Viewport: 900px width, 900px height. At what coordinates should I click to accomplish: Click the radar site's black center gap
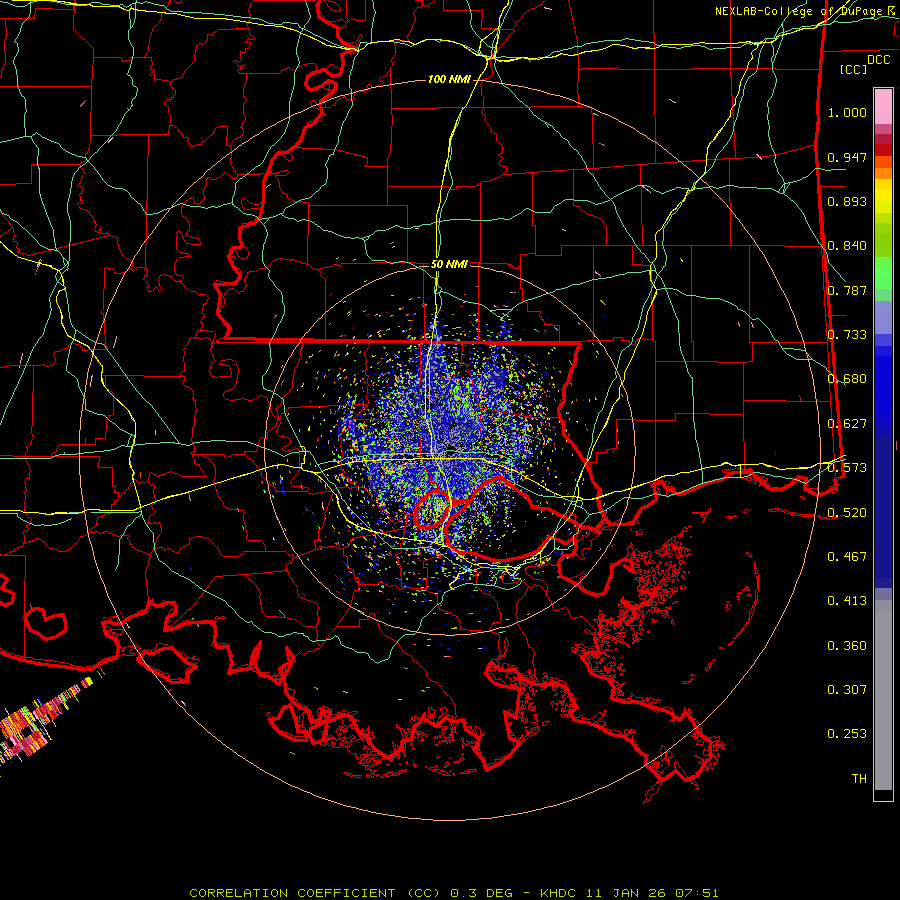[x=451, y=448]
